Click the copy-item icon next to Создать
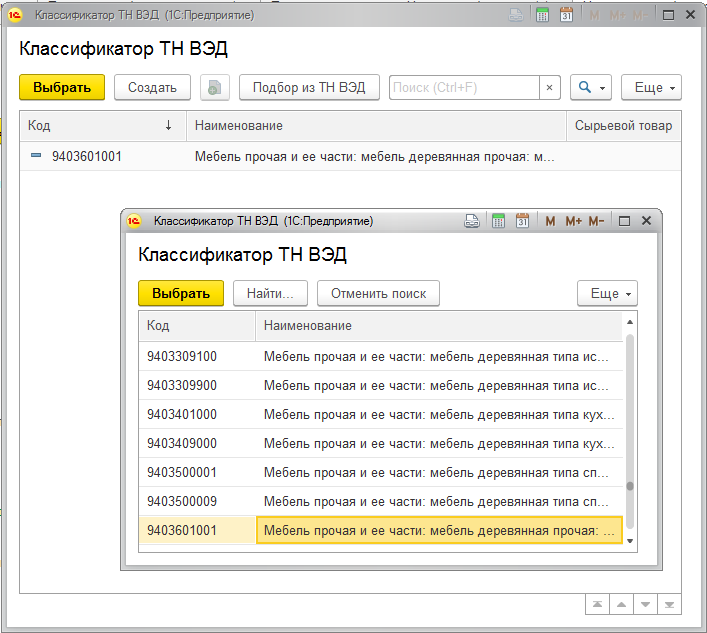 click(215, 88)
